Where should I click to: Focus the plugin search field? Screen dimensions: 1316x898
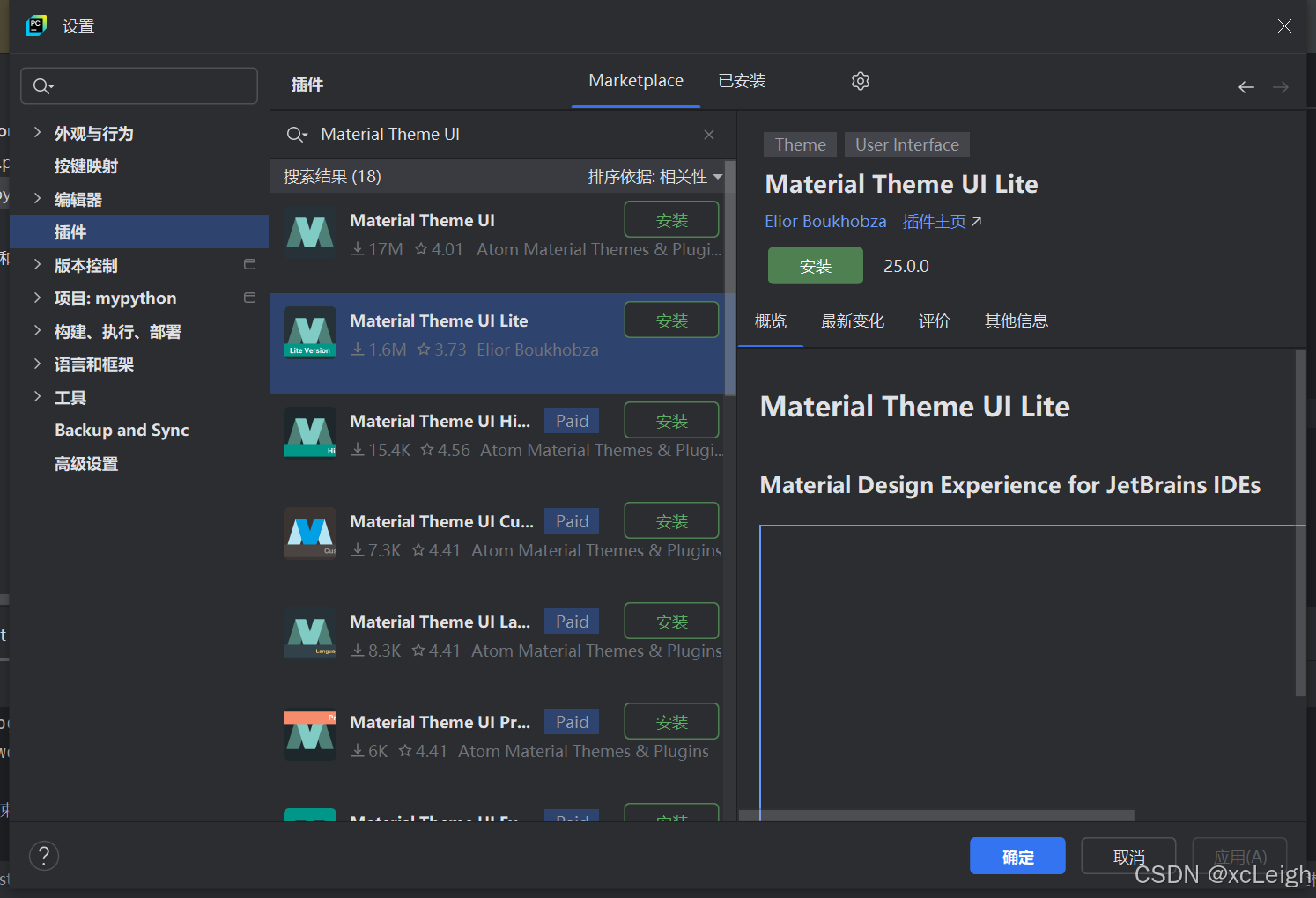point(502,135)
